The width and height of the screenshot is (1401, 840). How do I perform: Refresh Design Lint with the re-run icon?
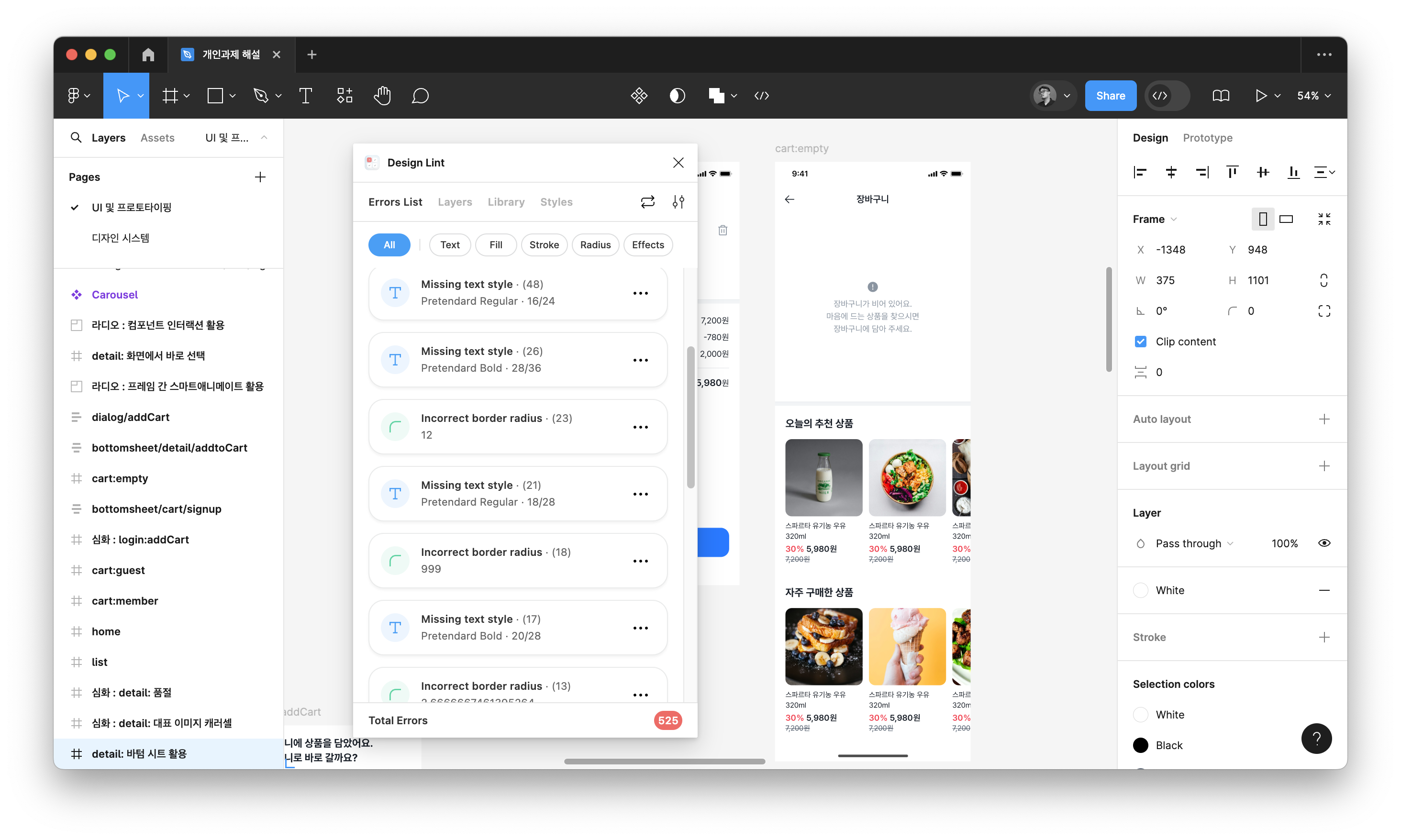tap(647, 202)
